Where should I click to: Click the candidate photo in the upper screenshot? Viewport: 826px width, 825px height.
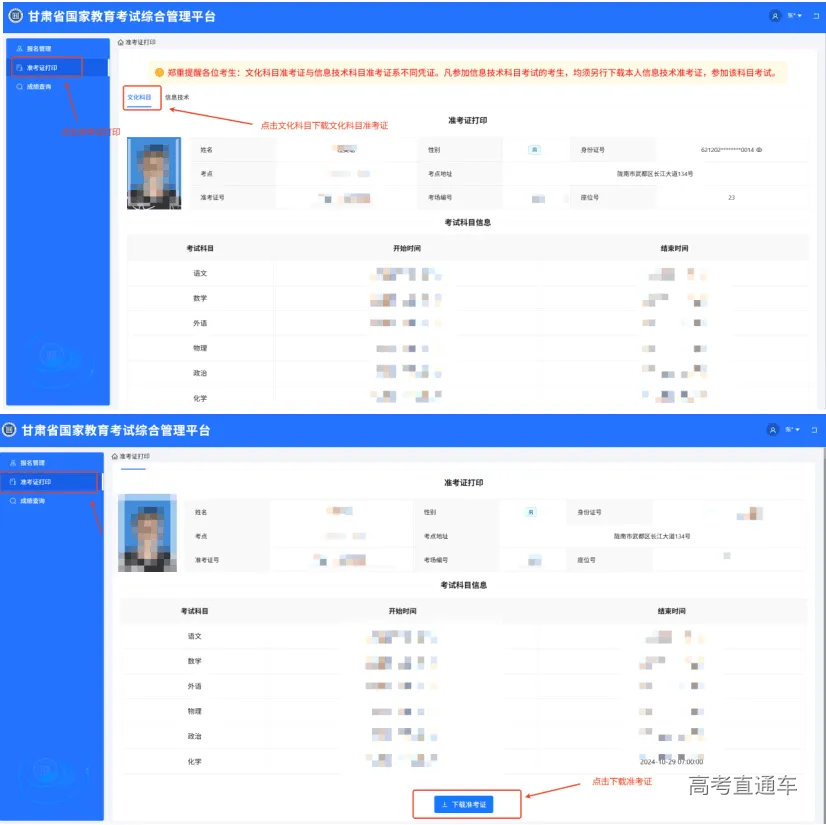pyautogui.click(x=154, y=173)
